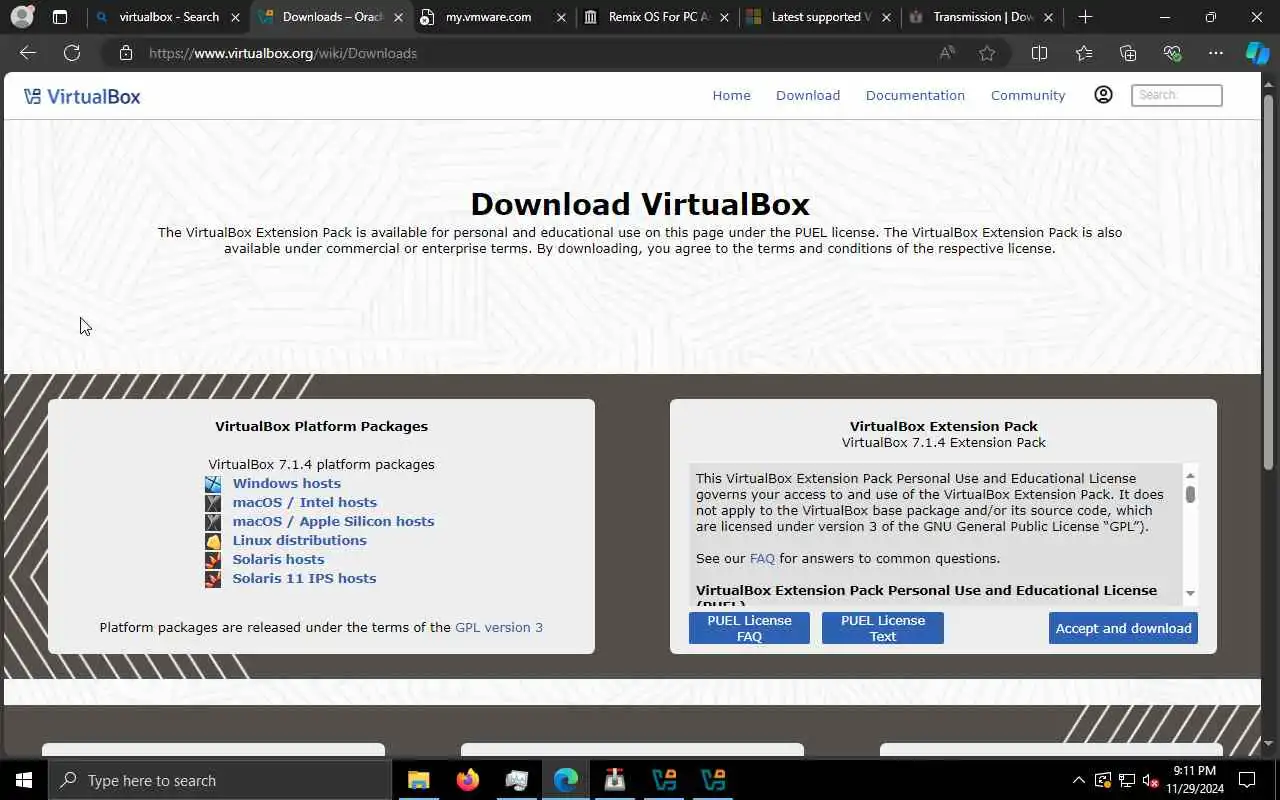Open the FAQ link in license text
The image size is (1280, 800).
762,559
